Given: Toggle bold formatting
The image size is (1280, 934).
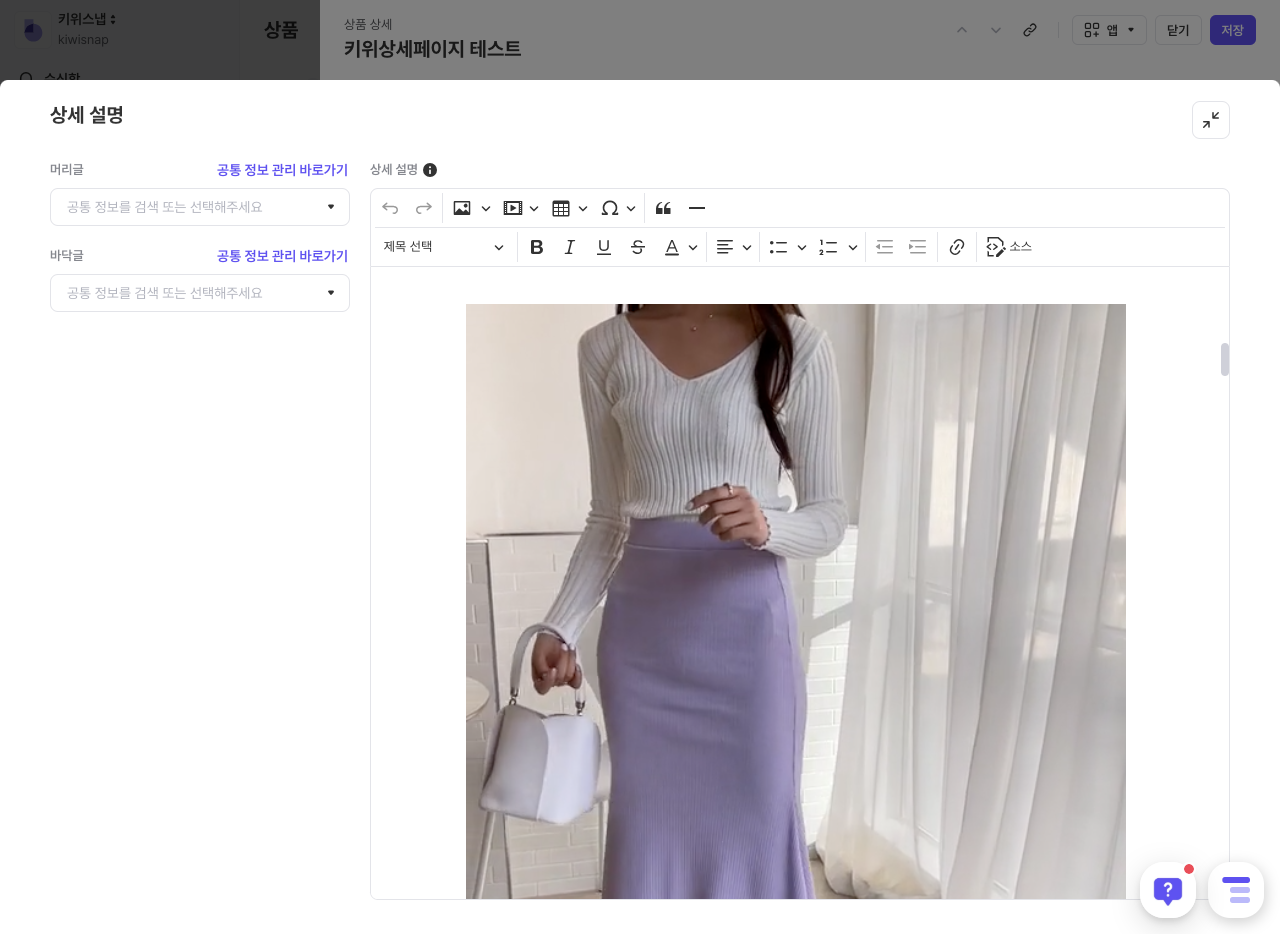Looking at the screenshot, I should (x=537, y=247).
